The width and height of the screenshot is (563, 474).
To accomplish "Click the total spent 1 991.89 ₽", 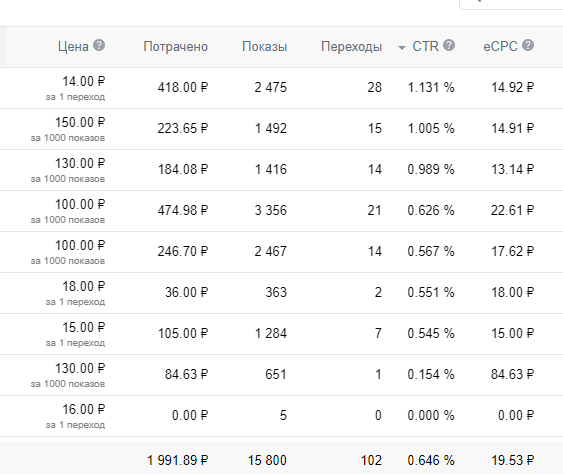I will click(177, 460).
